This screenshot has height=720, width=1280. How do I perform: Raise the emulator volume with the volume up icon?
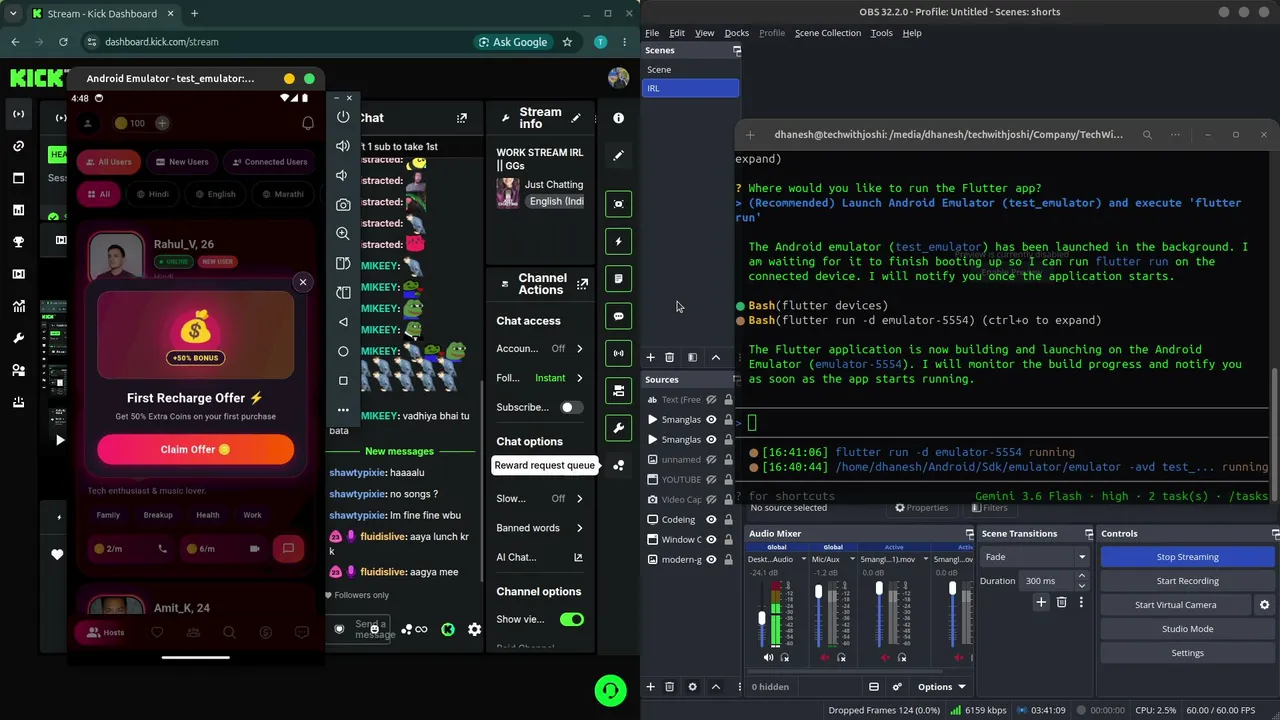[x=343, y=146]
